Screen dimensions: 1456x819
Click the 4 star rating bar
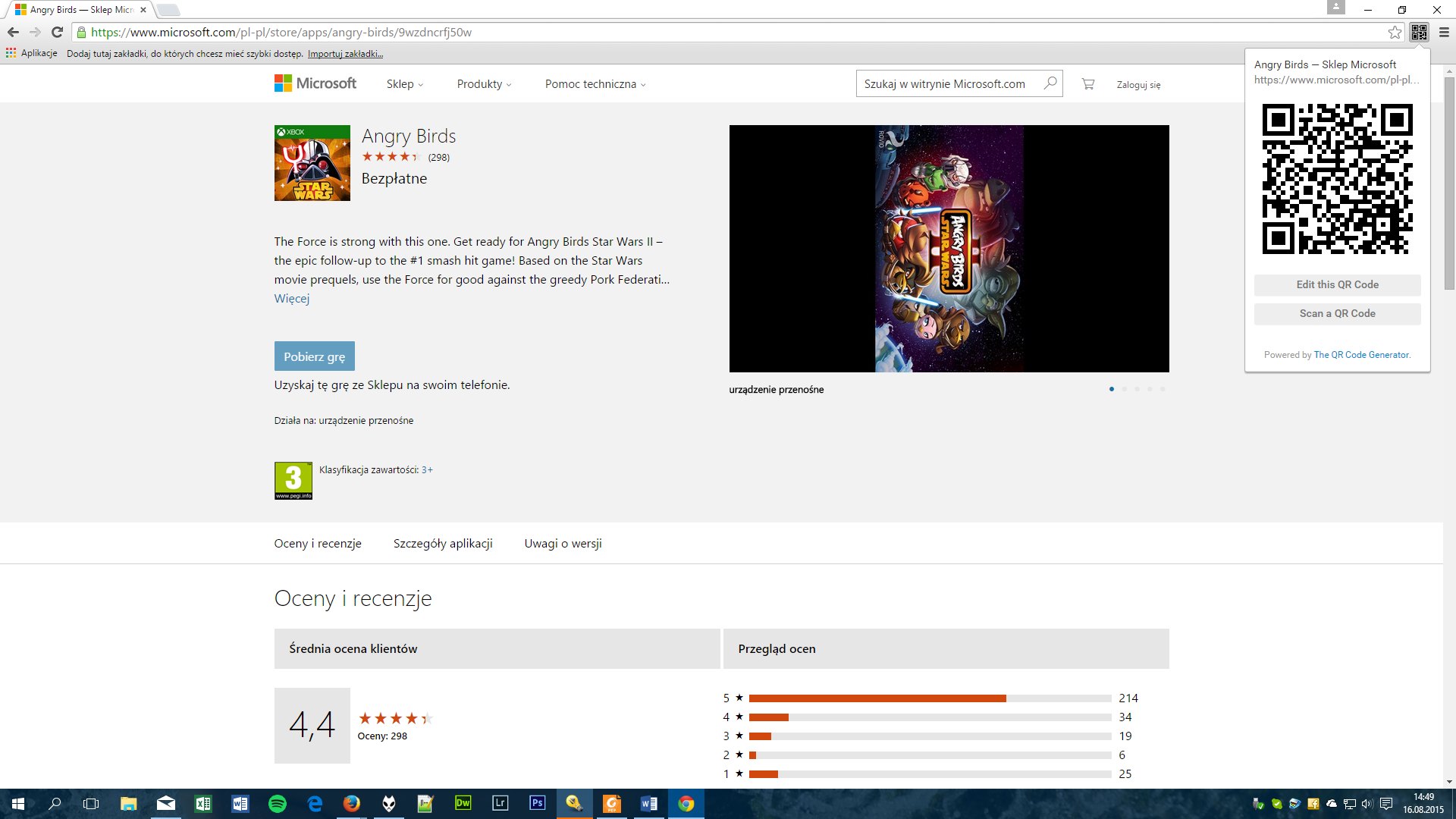pos(930,717)
